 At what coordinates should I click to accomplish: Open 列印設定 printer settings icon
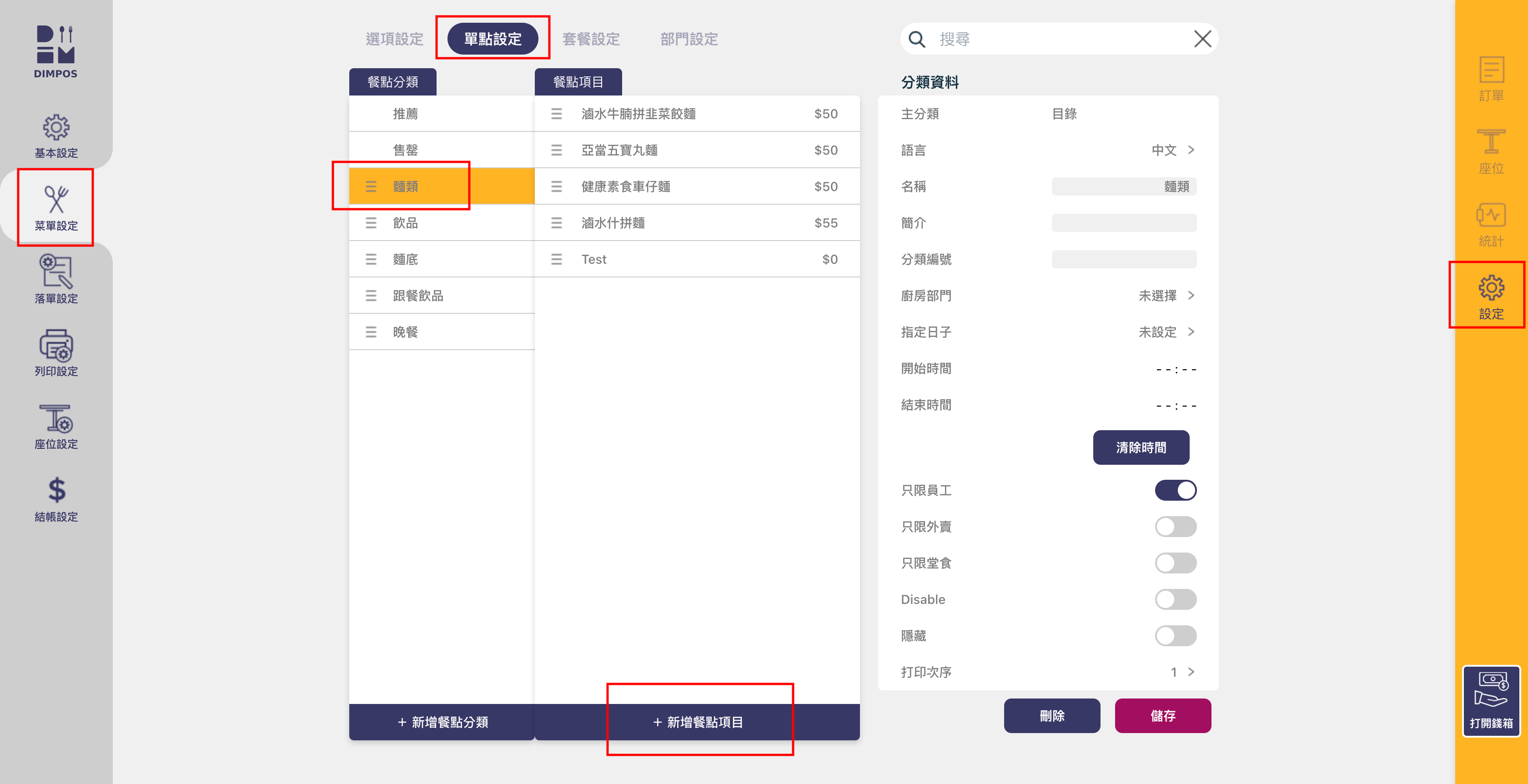(x=56, y=346)
